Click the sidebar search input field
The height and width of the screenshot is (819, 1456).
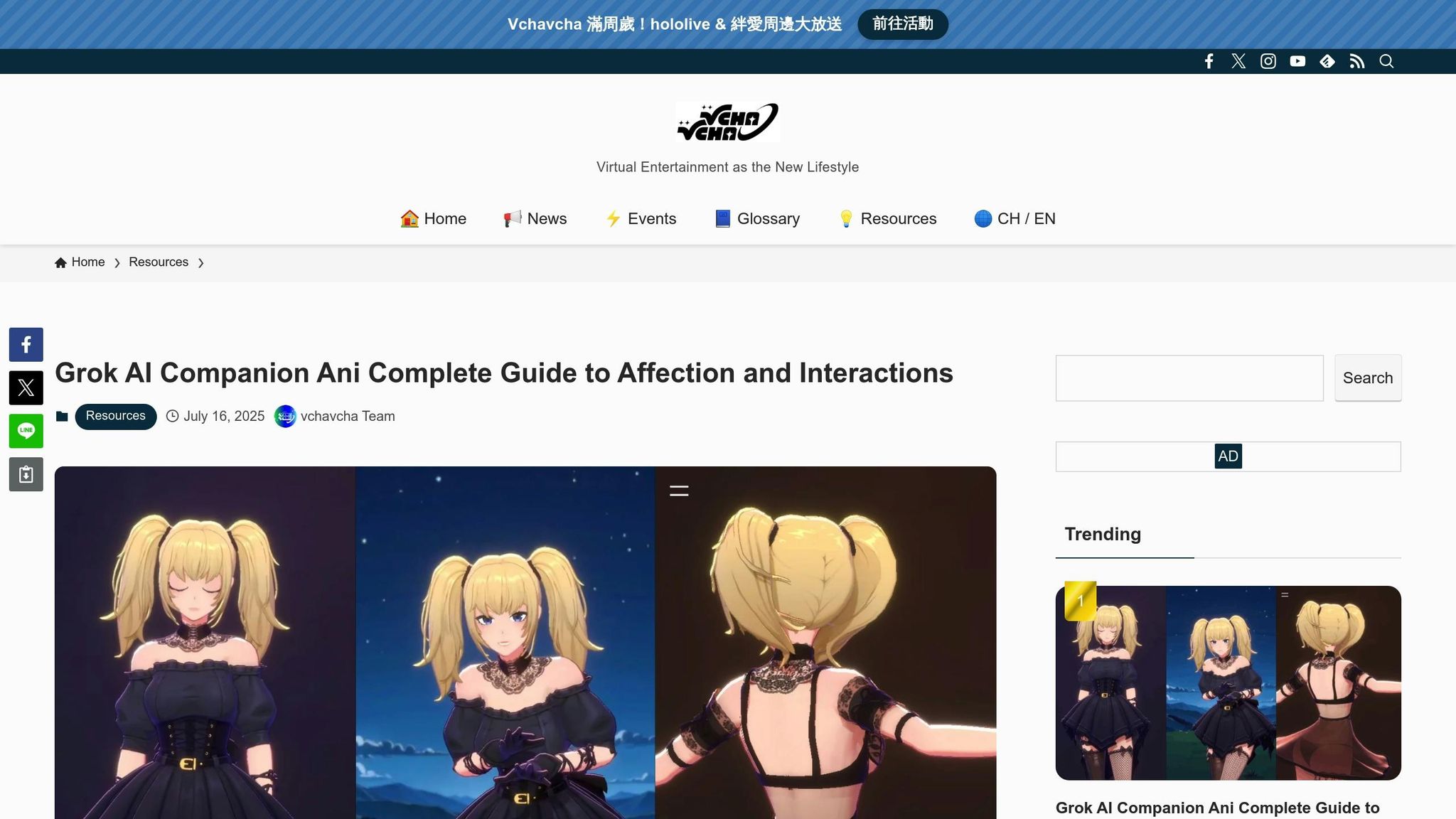(x=1189, y=378)
